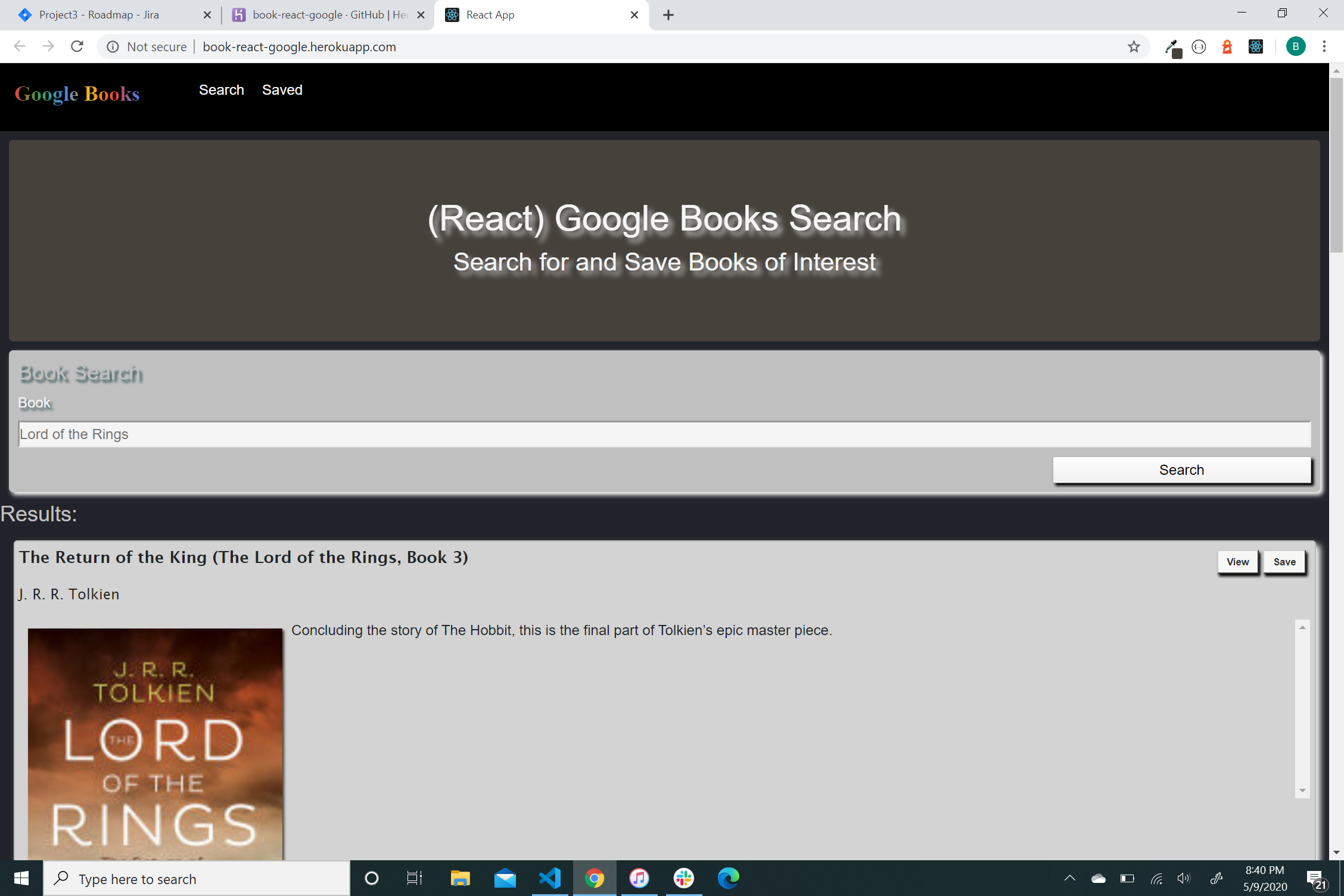
Task: Open OneDrive cloud tray icon
Action: (1099, 878)
